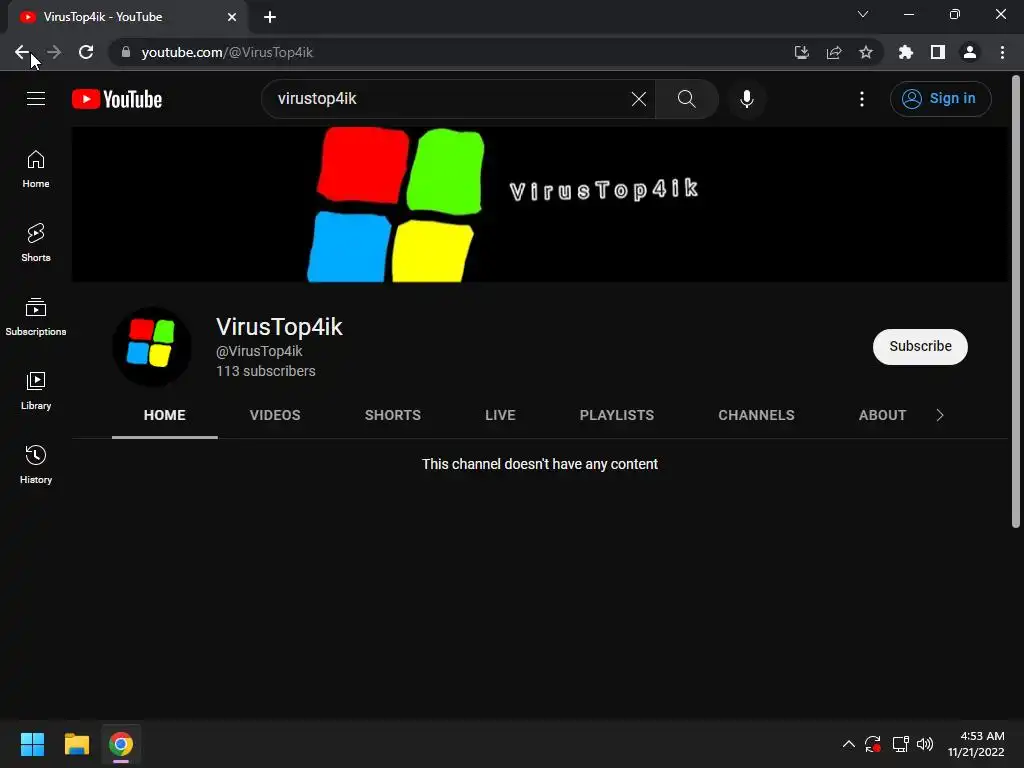Click the network icon in system tray
This screenshot has height=768, width=1024.
coord(900,744)
